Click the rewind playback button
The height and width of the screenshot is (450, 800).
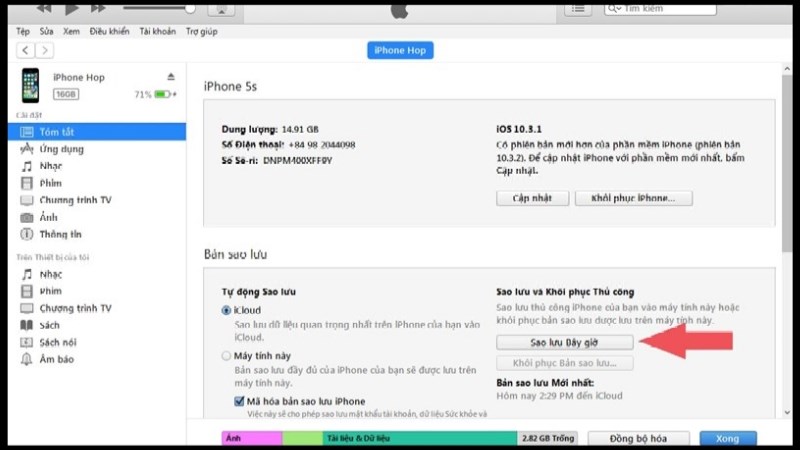(44, 8)
